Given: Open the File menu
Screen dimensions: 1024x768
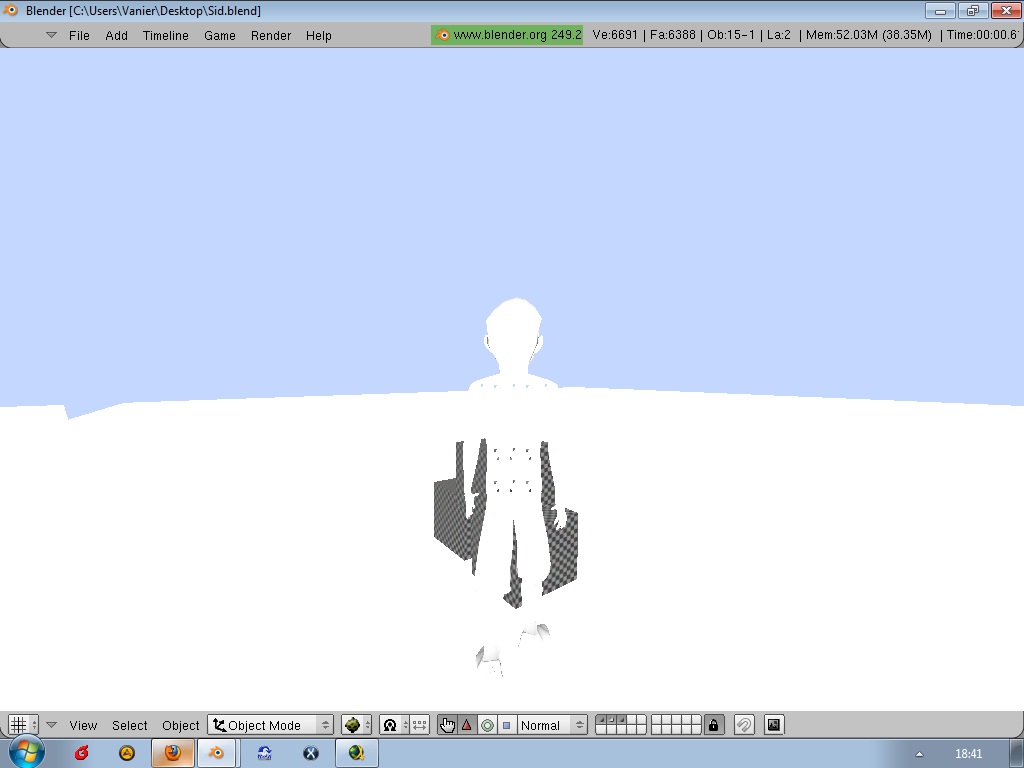Looking at the screenshot, I should click(79, 35).
